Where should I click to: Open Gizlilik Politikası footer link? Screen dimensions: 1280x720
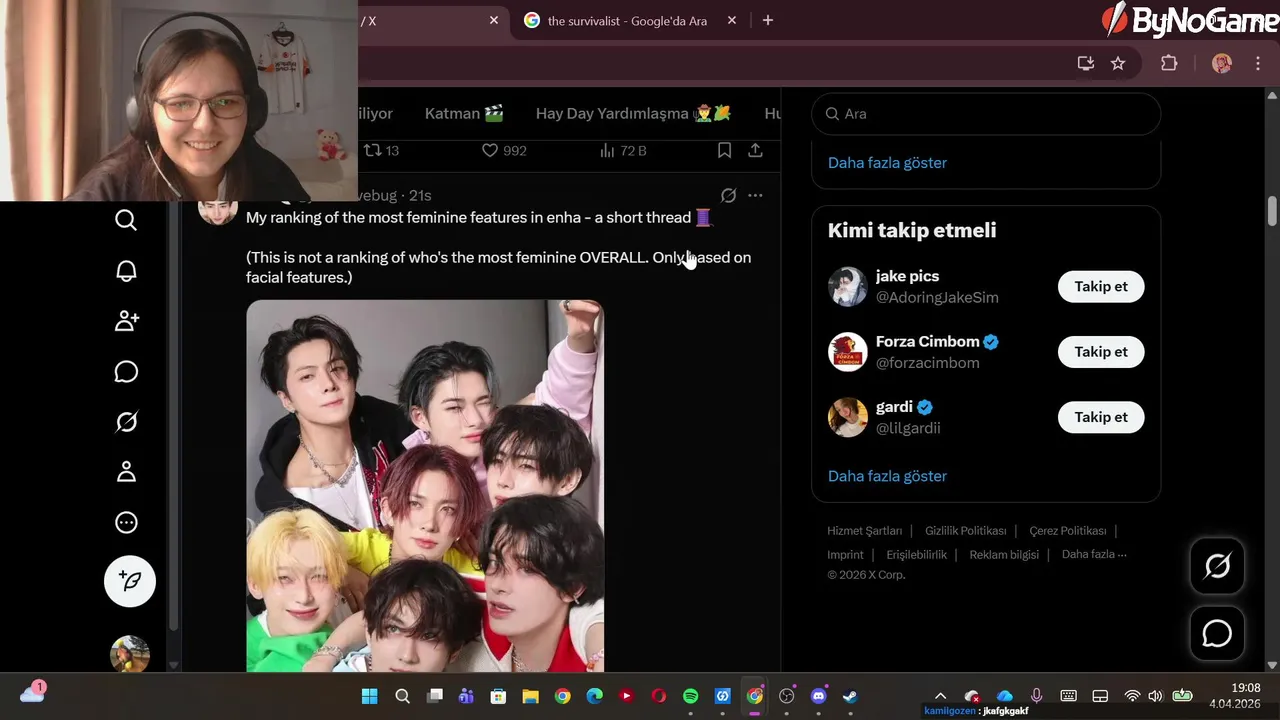point(966,531)
